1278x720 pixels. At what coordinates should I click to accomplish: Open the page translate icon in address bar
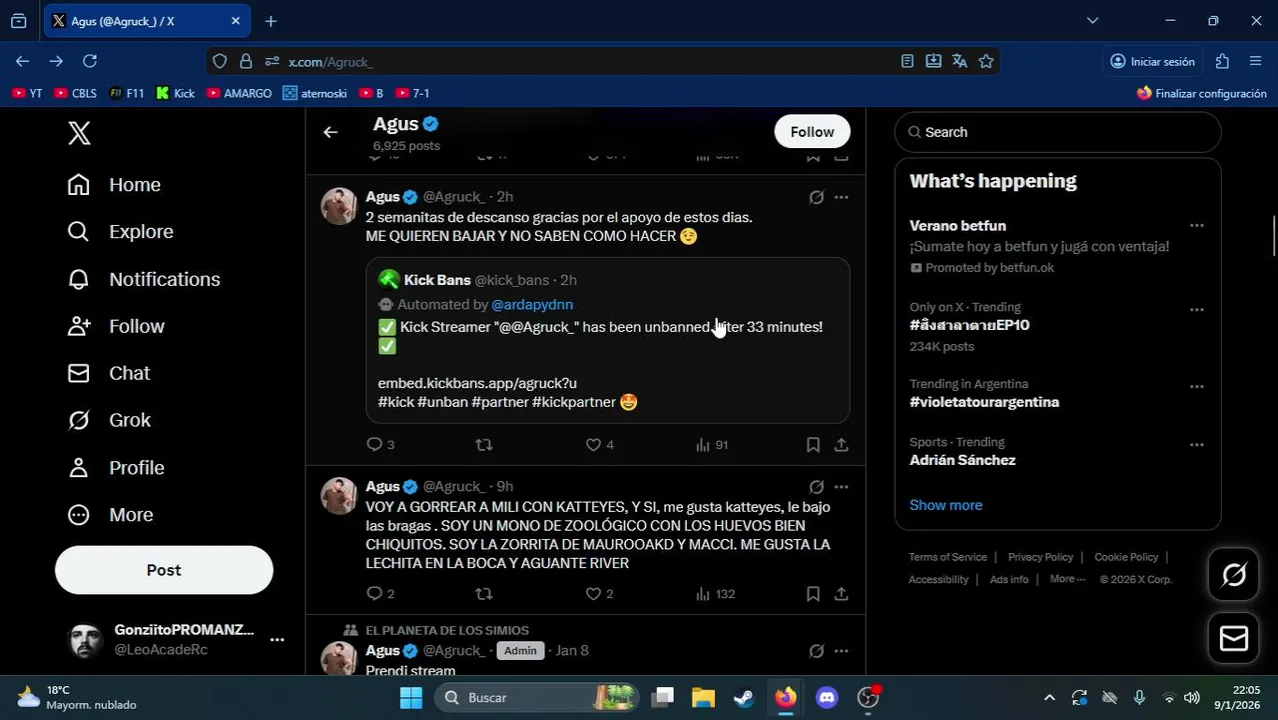(x=960, y=61)
